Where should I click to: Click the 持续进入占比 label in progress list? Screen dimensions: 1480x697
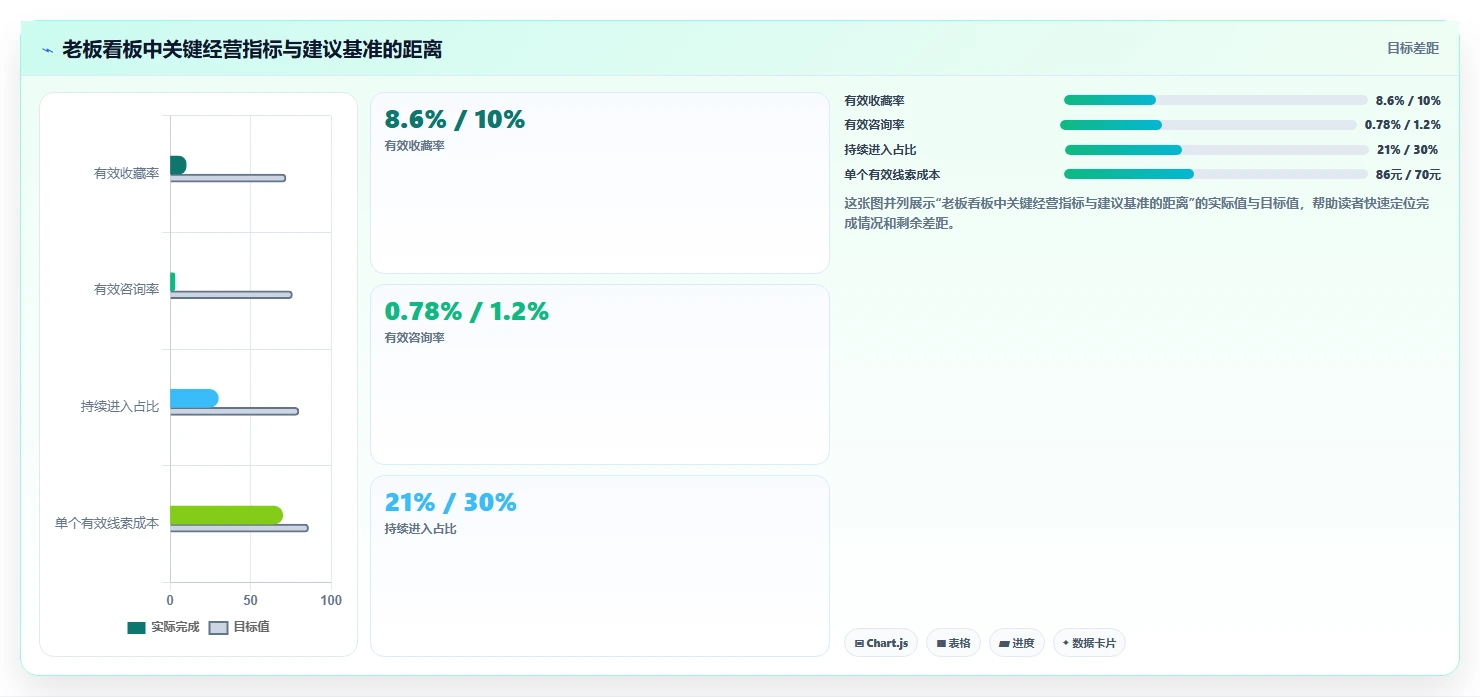(x=881, y=150)
